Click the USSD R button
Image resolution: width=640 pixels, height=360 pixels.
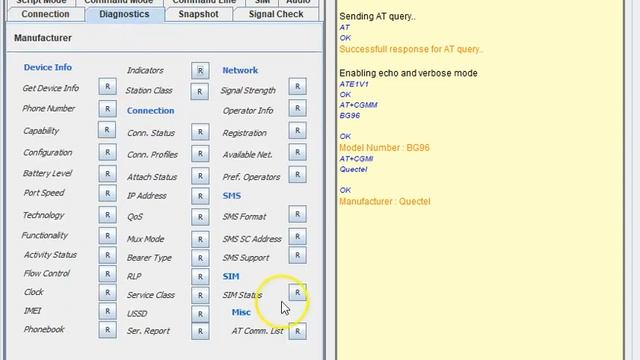200,314
